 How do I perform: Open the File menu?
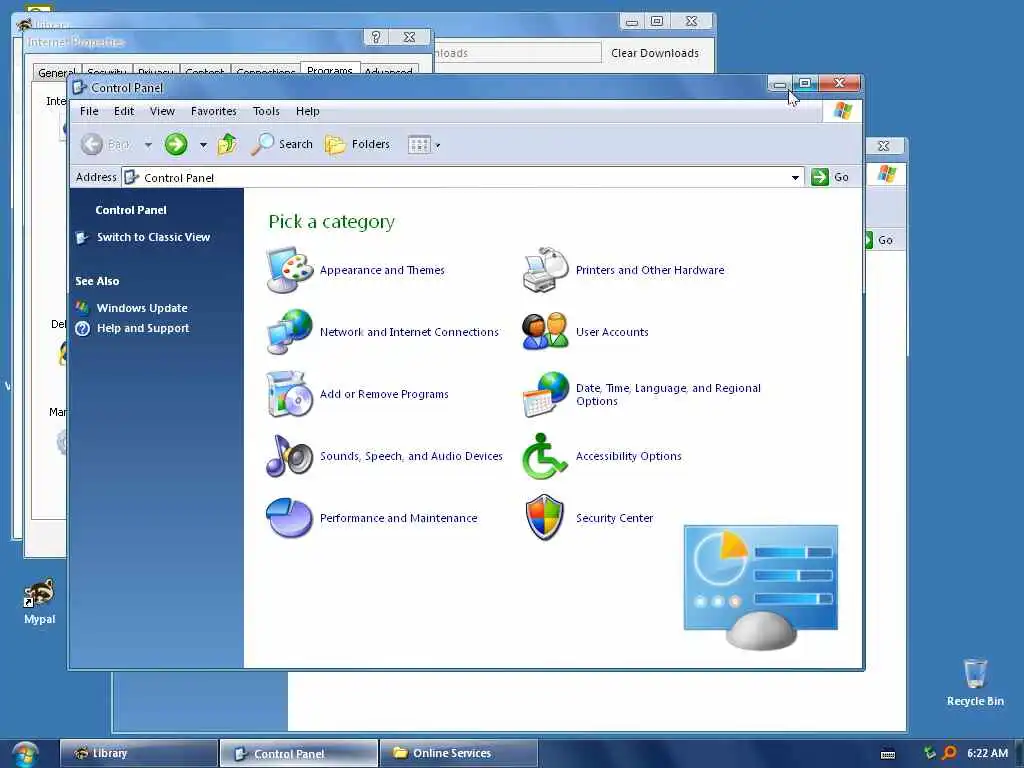coord(89,111)
